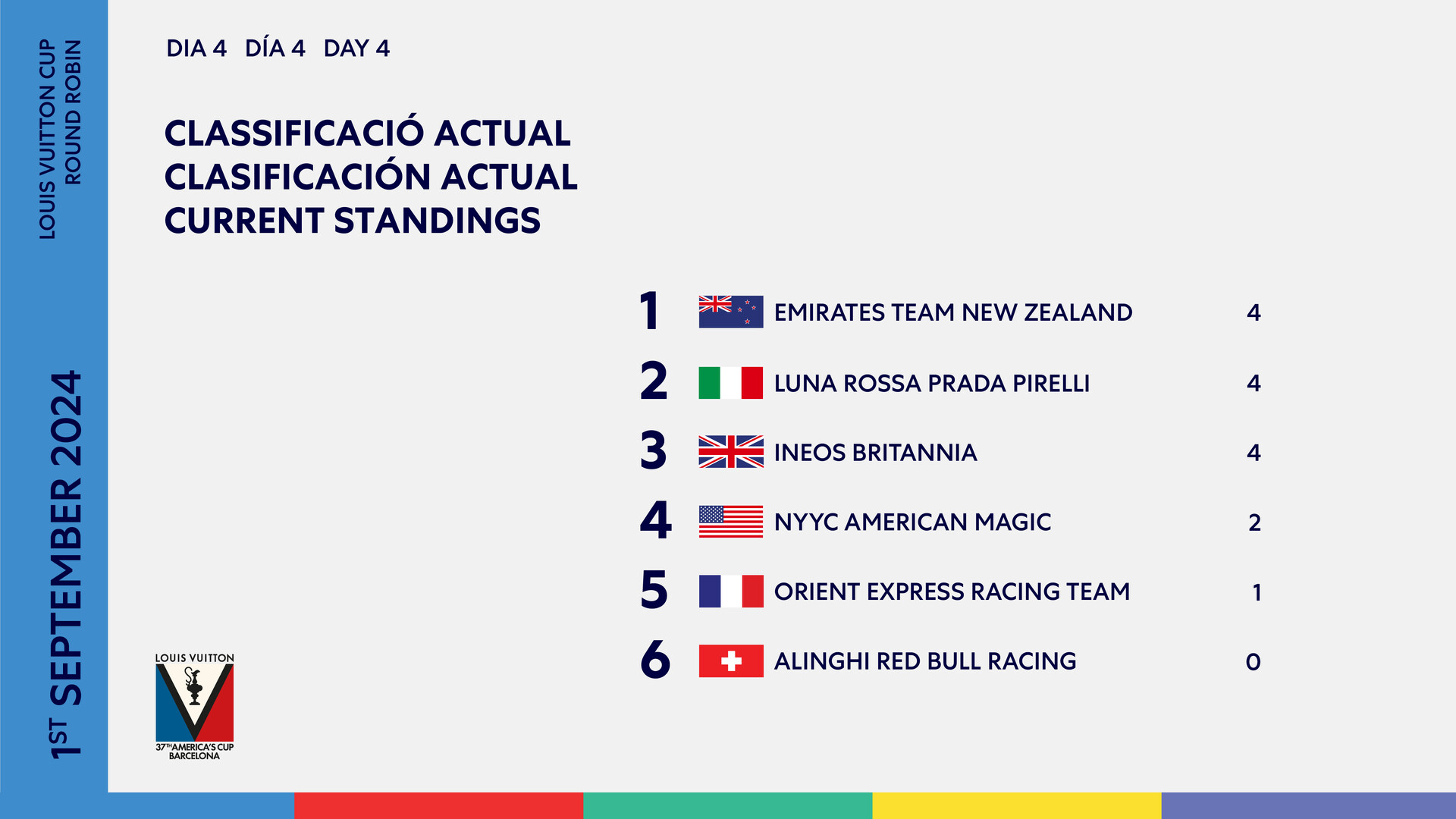Image resolution: width=1456 pixels, height=819 pixels.
Task: Click Alinghi Red Bull Racing name
Action: click(x=924, y=661)
